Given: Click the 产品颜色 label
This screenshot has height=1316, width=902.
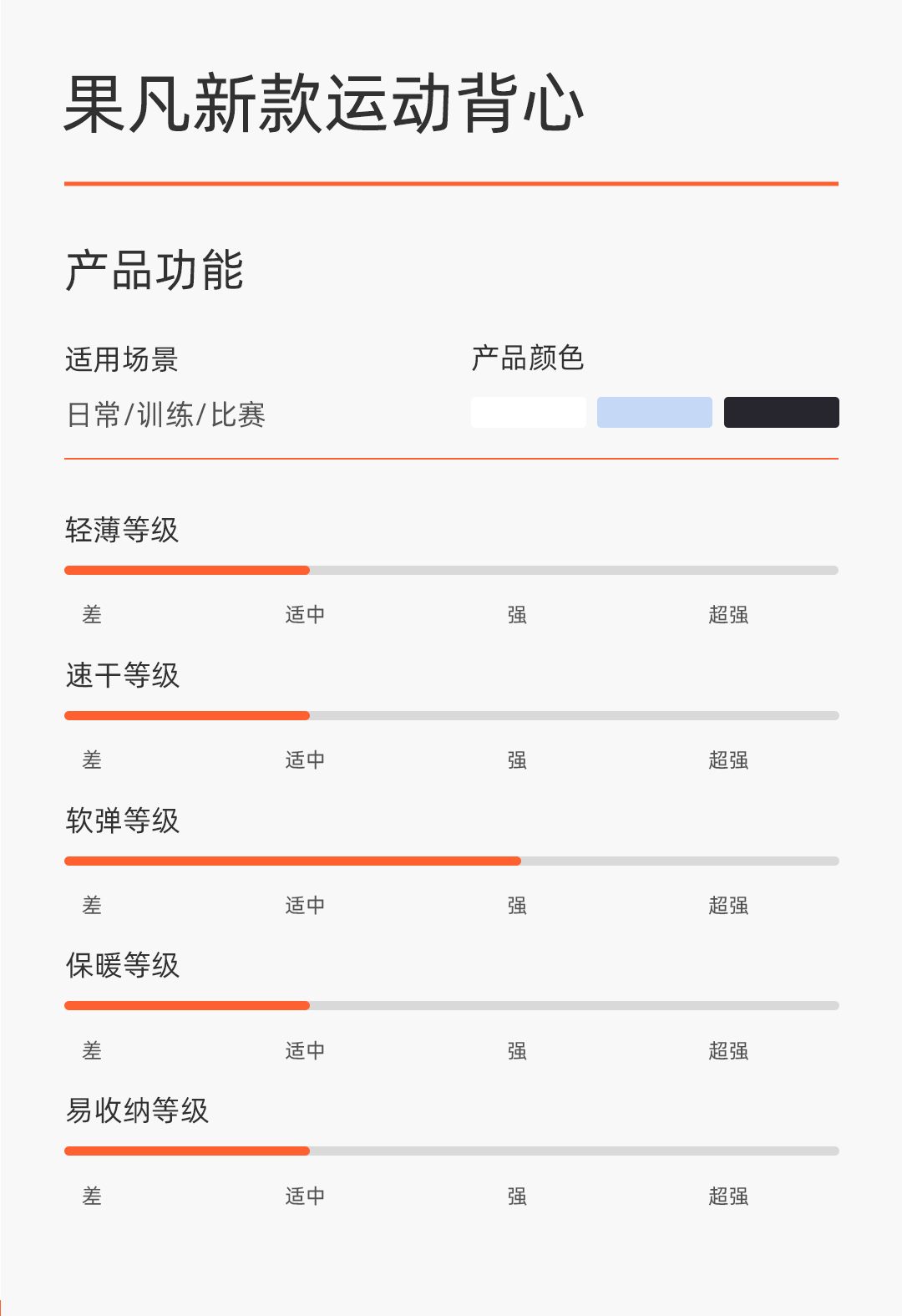Looking at the screenshot, I should pos(528,358).
